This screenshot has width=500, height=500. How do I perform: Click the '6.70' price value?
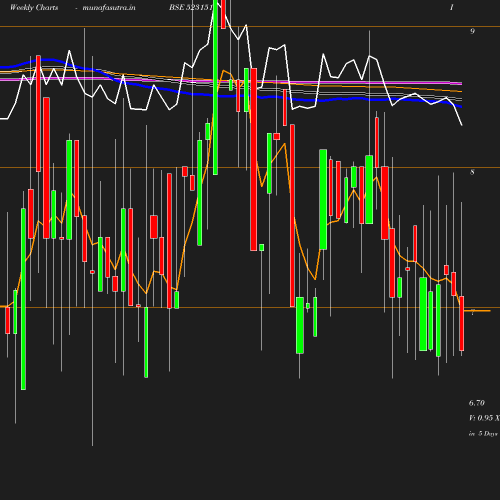[x=477, y=403]
